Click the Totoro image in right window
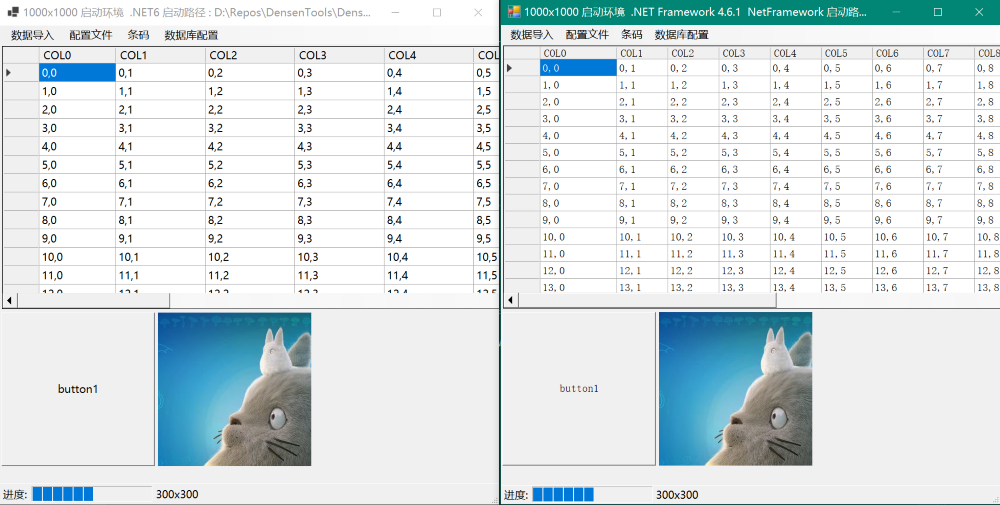Viewport: 1000px width, 505px height. pyautogui.click(x=735, y=388)
